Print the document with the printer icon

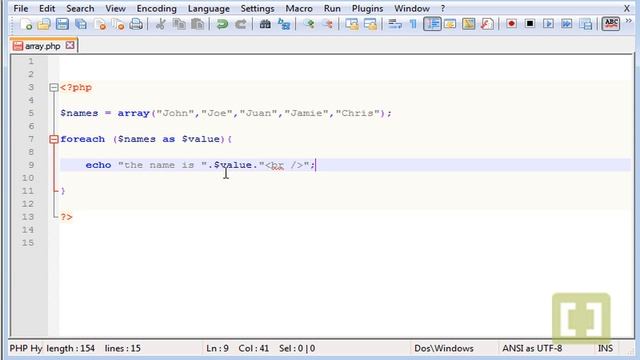click(x=136, y=24)
